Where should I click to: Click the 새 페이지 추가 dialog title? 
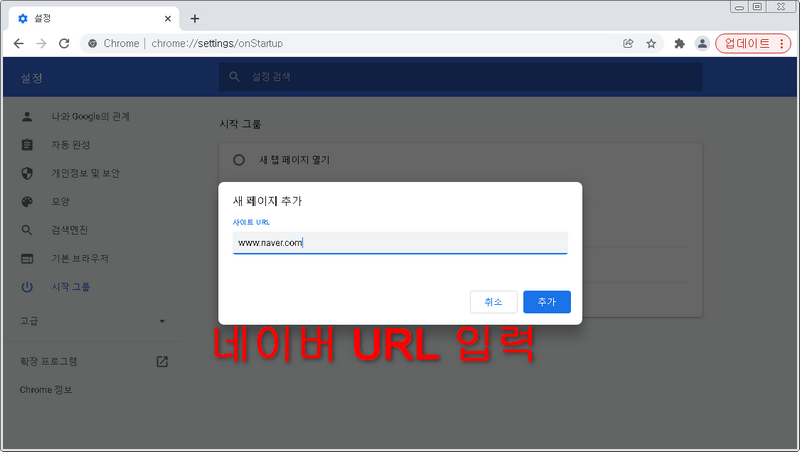point(267,201)
